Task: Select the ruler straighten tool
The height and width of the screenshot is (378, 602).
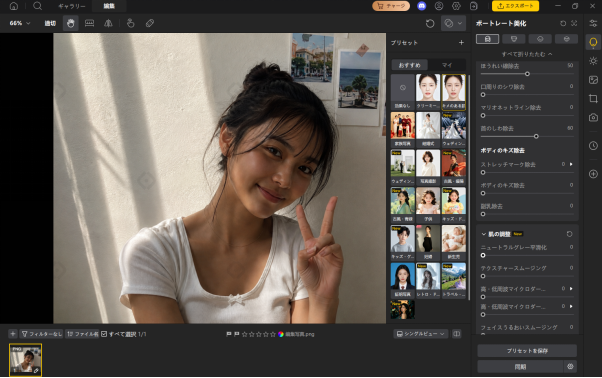Action: (x=89, y=23)
